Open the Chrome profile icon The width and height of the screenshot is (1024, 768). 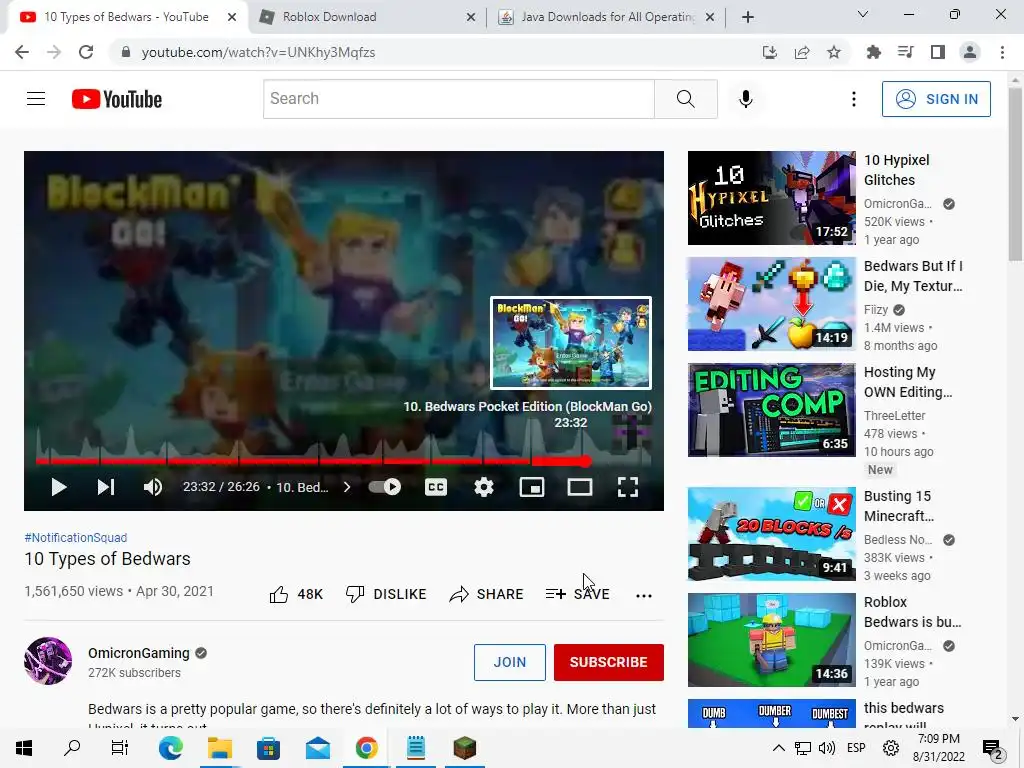coord(970,52)
